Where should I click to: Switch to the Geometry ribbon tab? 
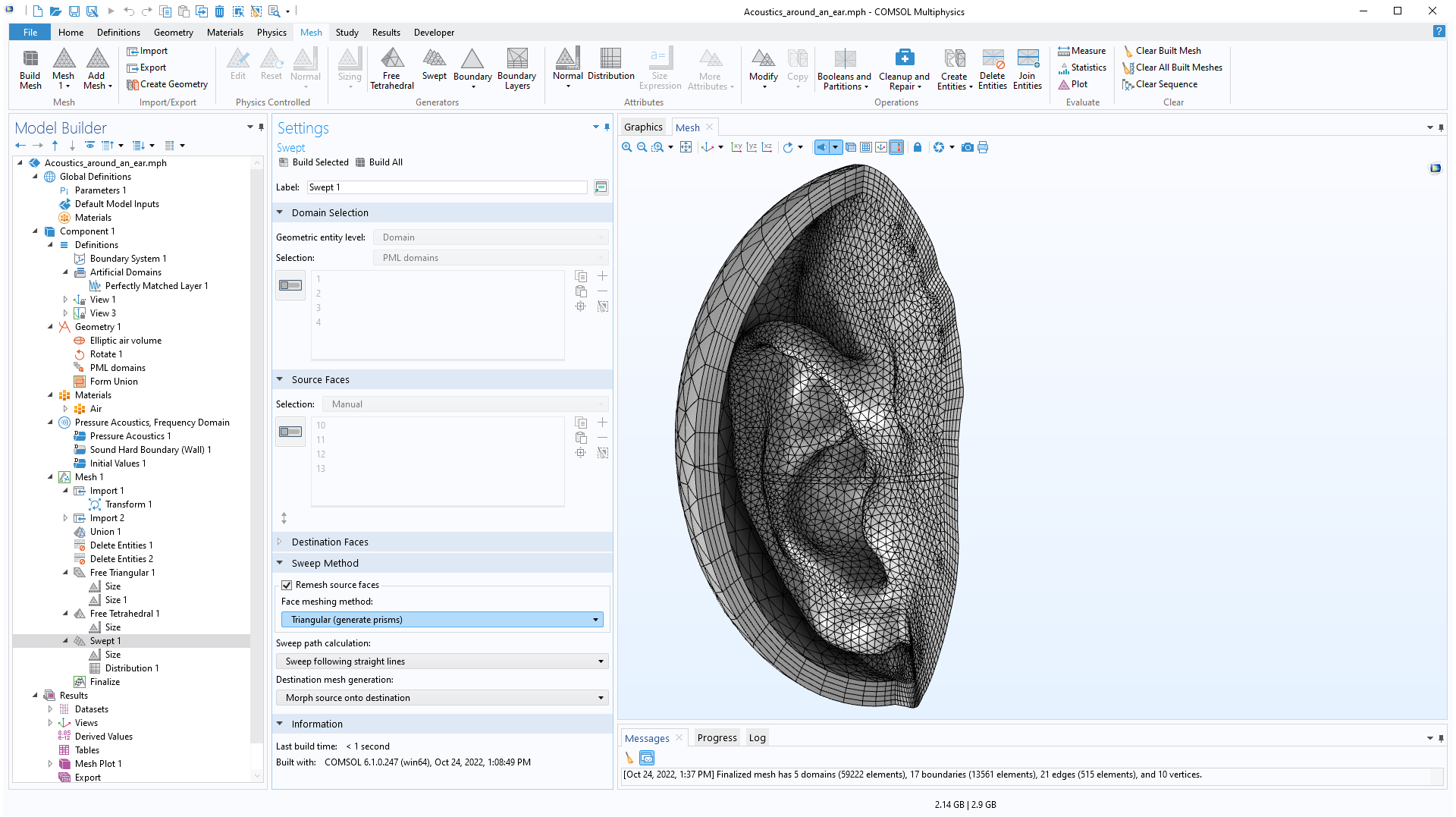[x=174, y=32]
